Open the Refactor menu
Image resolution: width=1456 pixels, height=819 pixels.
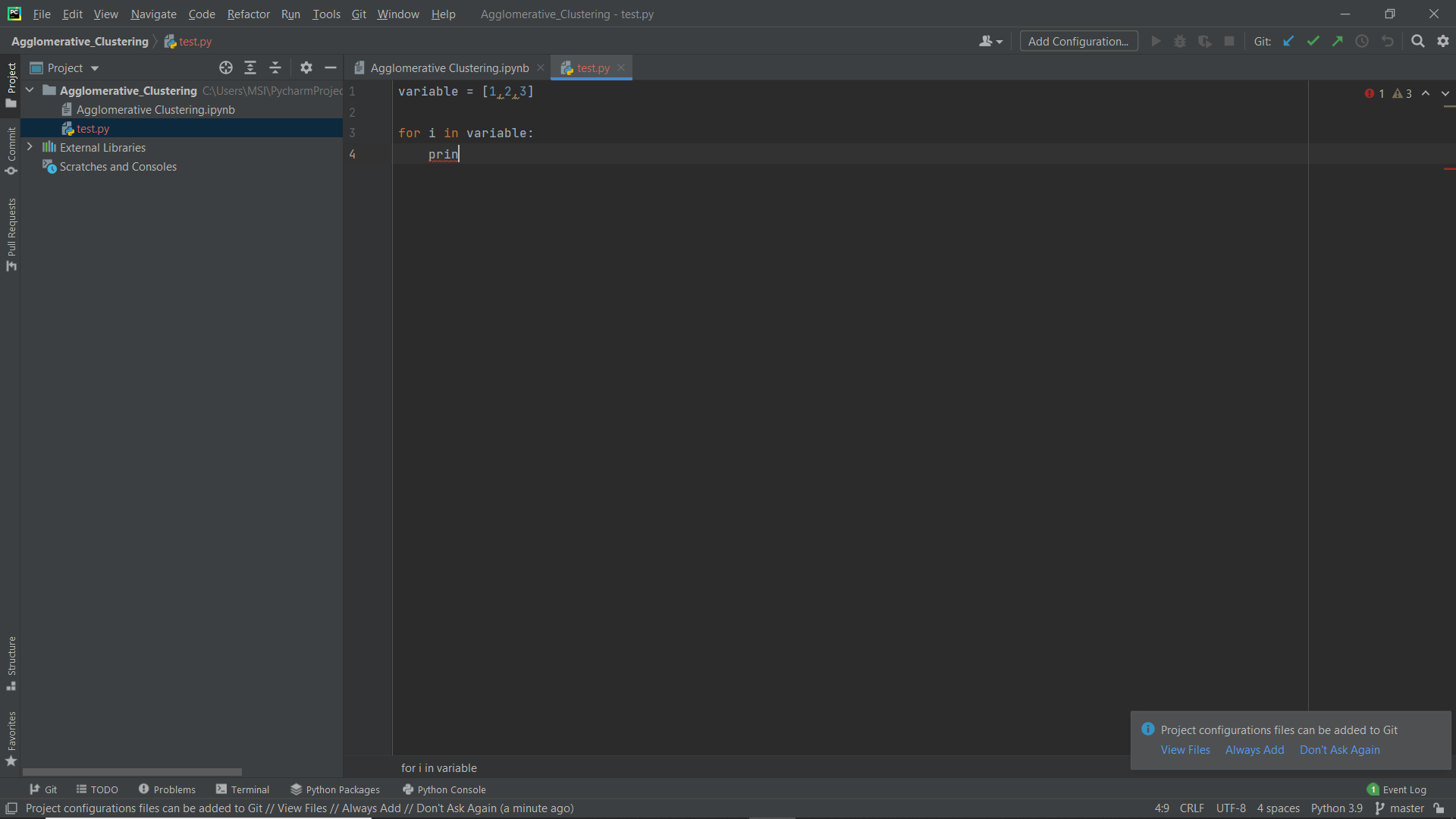tap(248, 14)
